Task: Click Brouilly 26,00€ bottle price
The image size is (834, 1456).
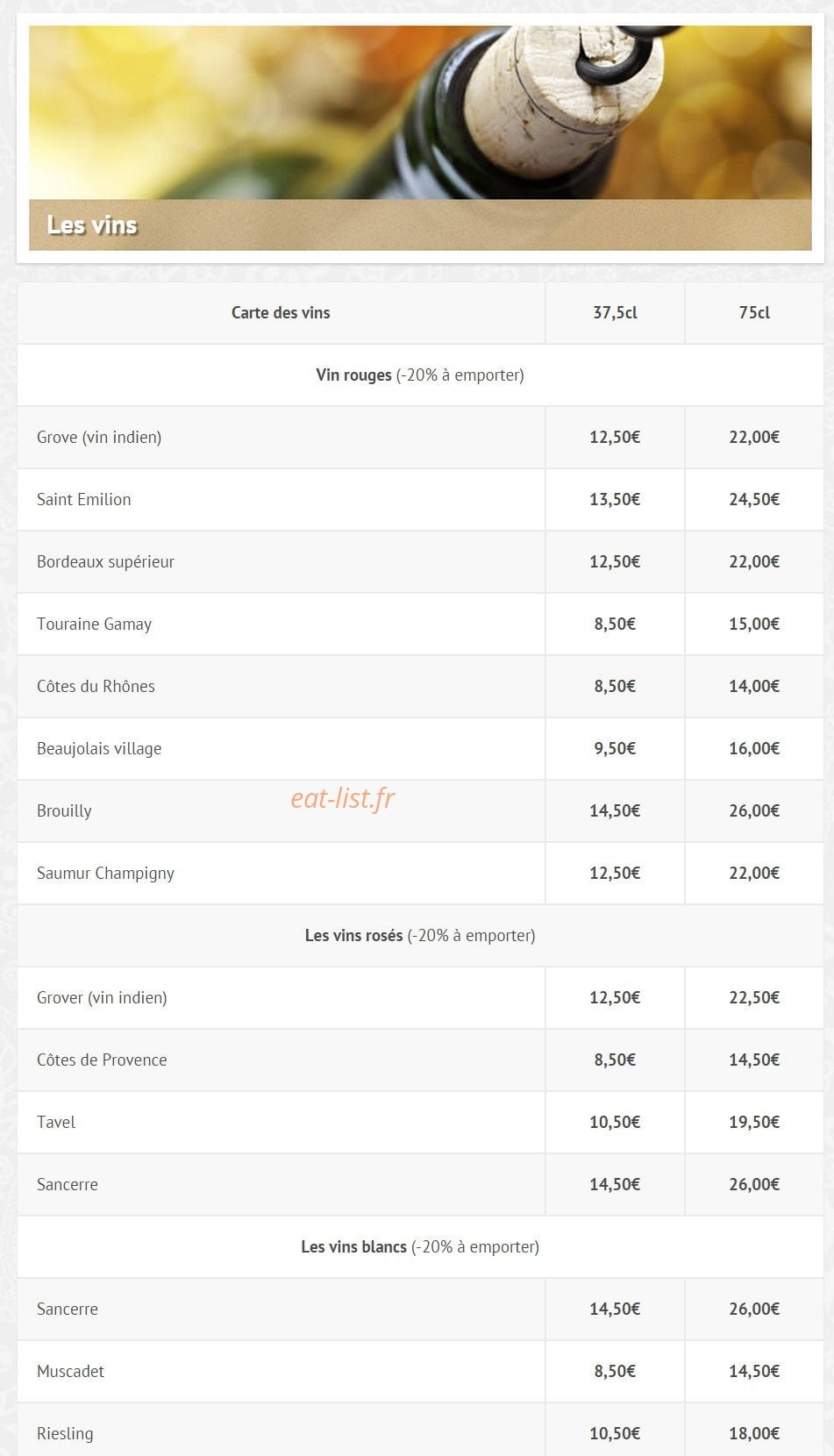Action: (x=754, y=810)
